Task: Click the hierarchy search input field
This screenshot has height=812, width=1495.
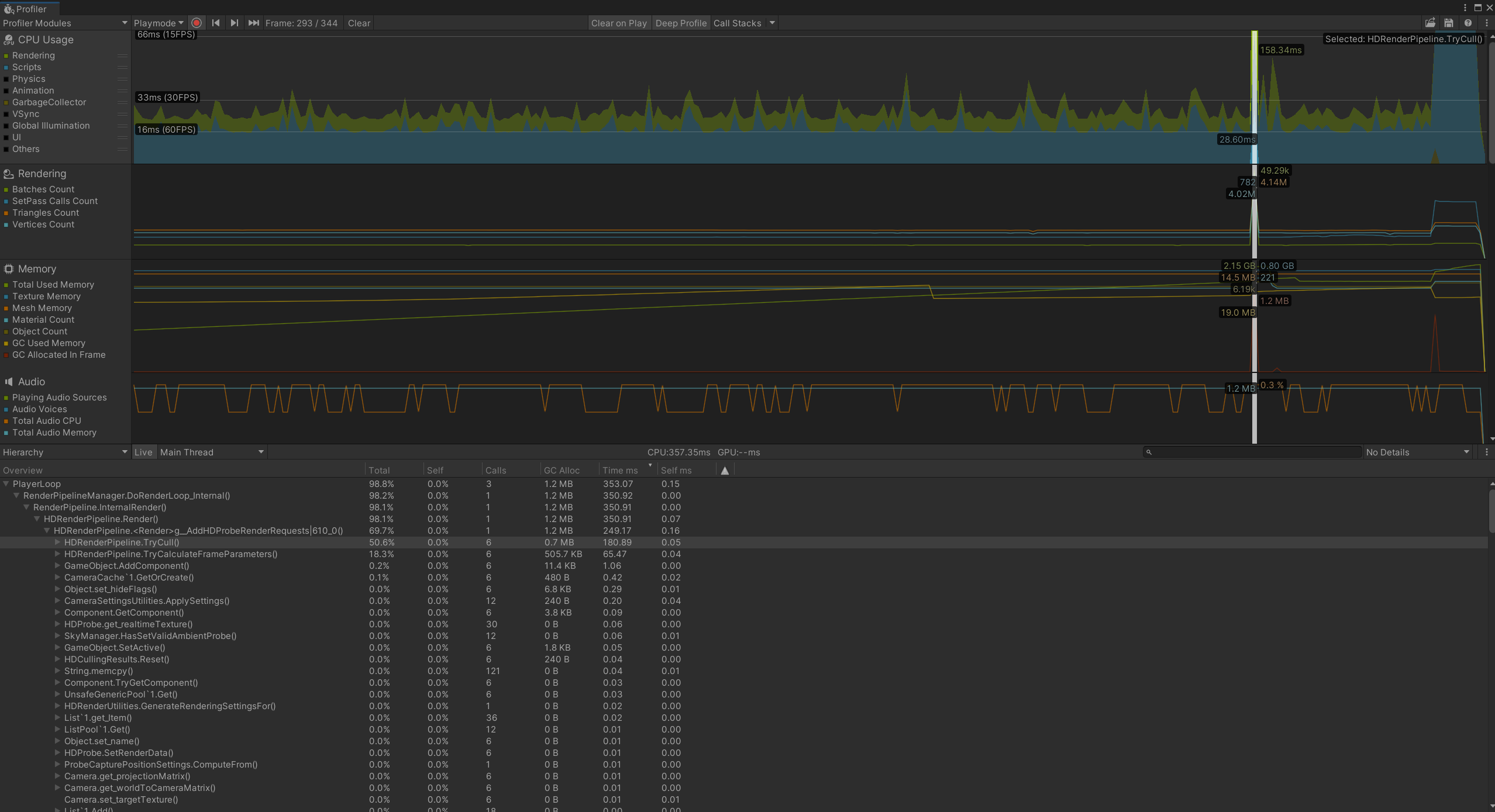Action: (1252, 452)
